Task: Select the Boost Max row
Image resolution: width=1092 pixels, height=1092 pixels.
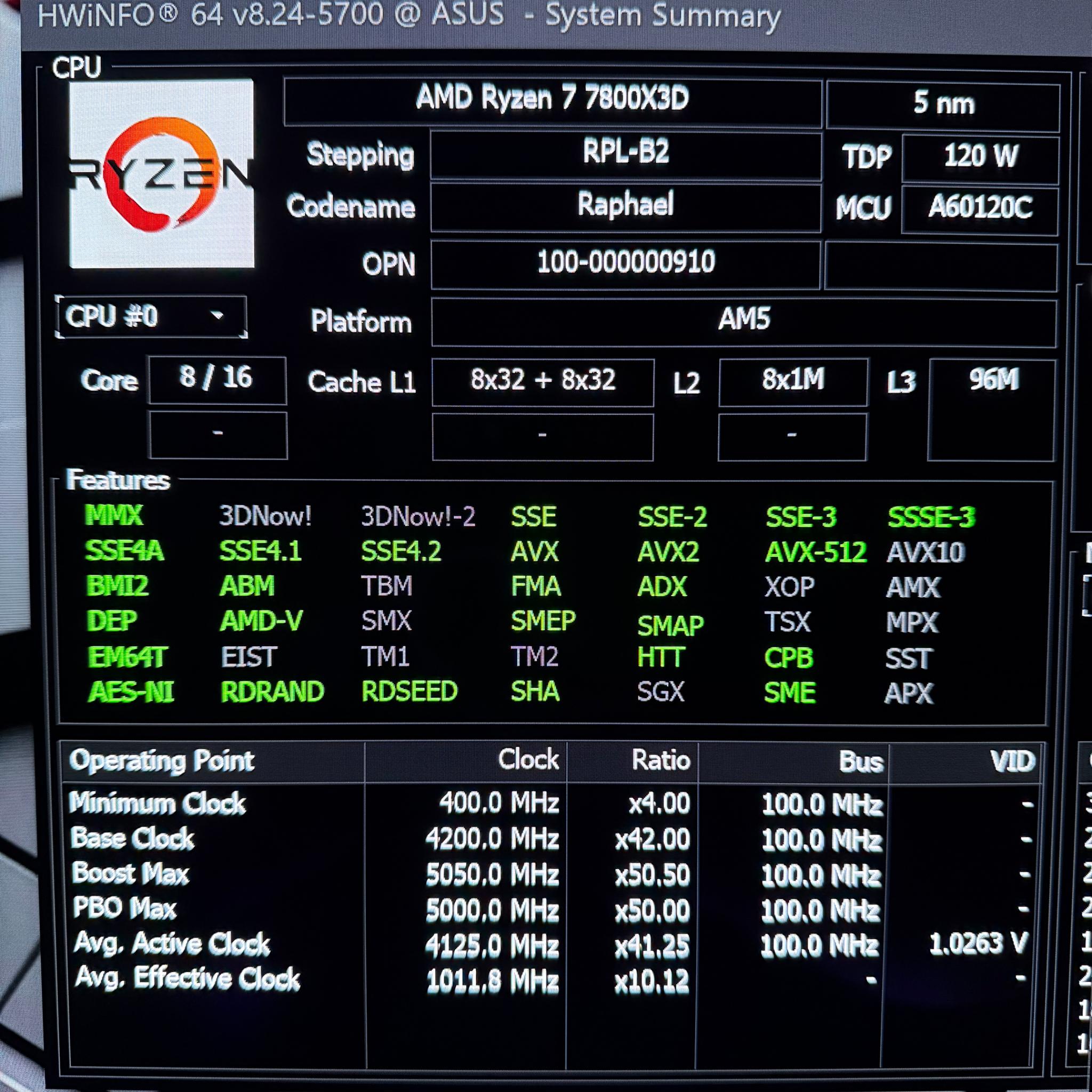Action: click(x=552, y=874)
